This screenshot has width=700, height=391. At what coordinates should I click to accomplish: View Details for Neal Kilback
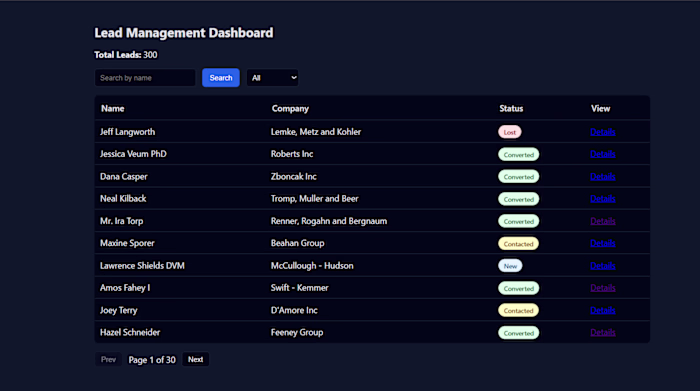[x=603, y=199]
